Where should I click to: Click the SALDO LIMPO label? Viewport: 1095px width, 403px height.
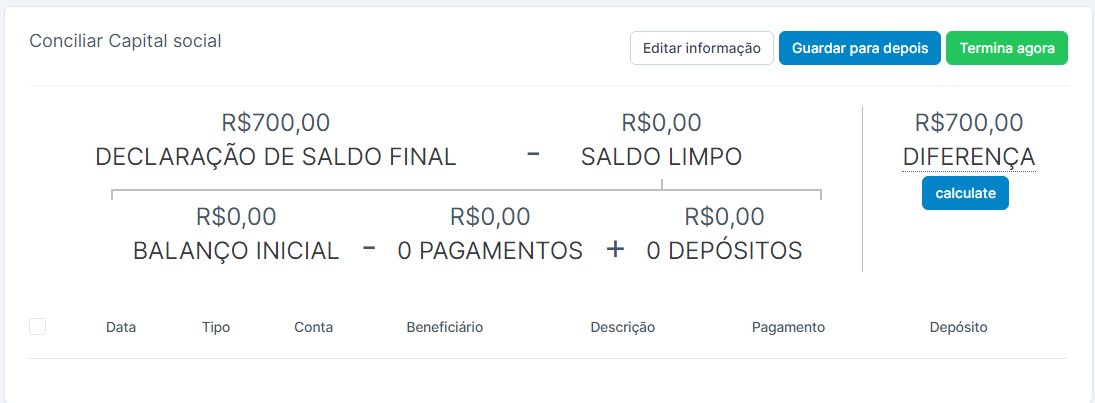coord(661,157)
